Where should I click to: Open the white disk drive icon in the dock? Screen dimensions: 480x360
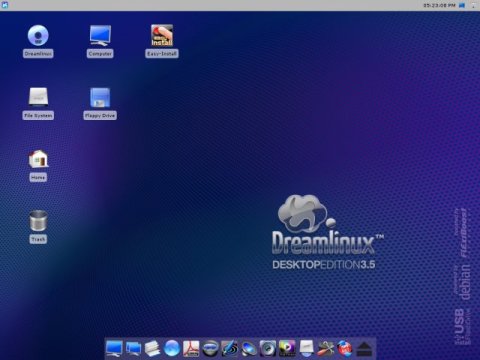[x=306, y=349]
